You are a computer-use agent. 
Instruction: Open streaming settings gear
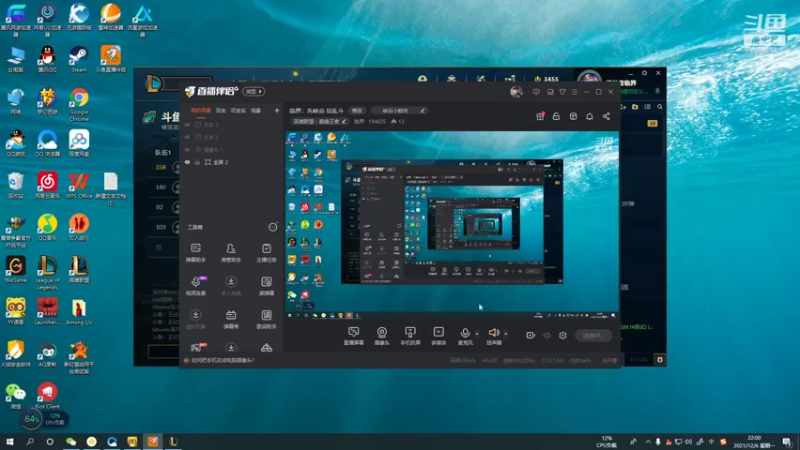tap(563, 335)
